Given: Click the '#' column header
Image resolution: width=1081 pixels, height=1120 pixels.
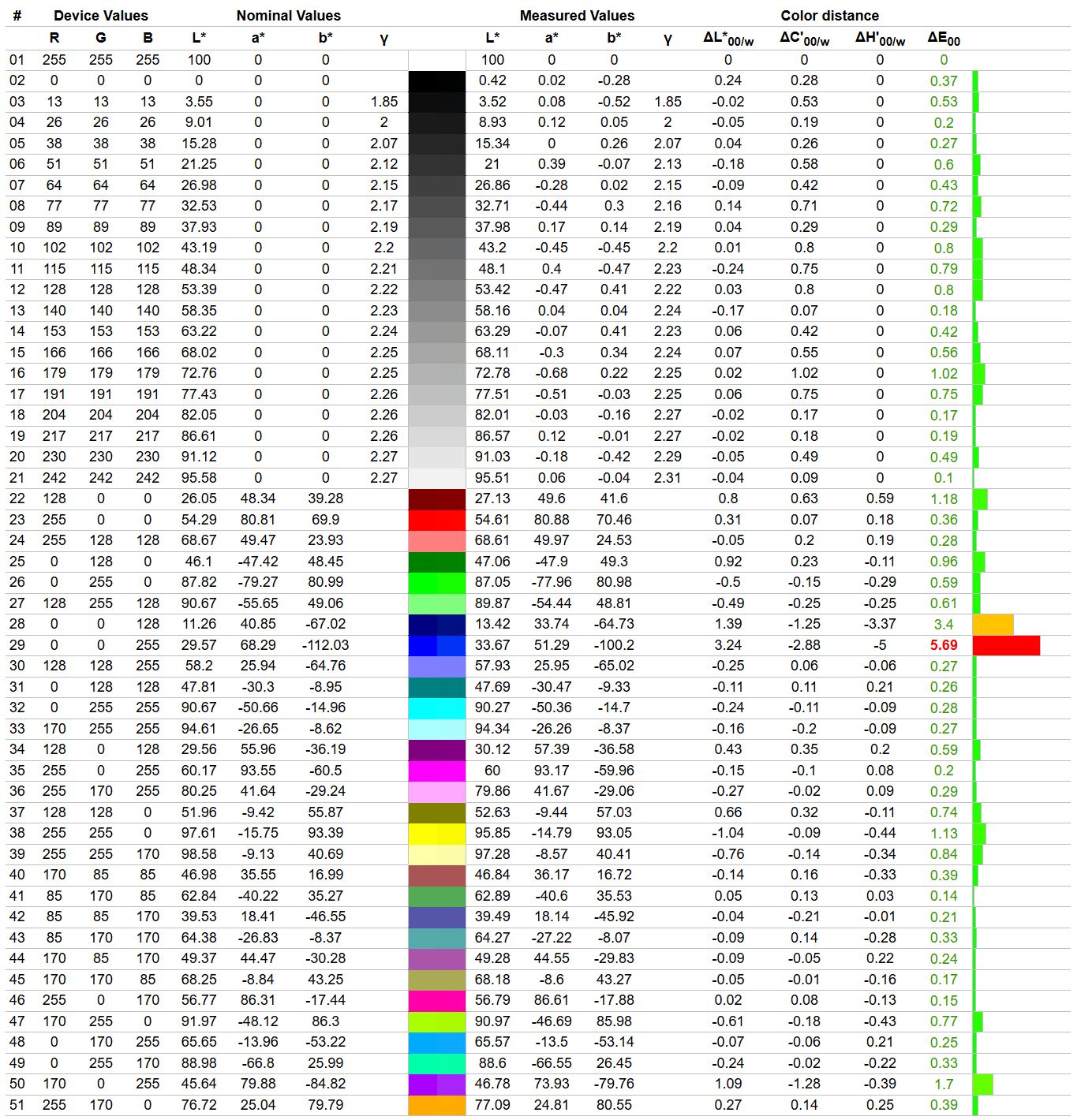Looking at the screenshot, I should point(17,15).
